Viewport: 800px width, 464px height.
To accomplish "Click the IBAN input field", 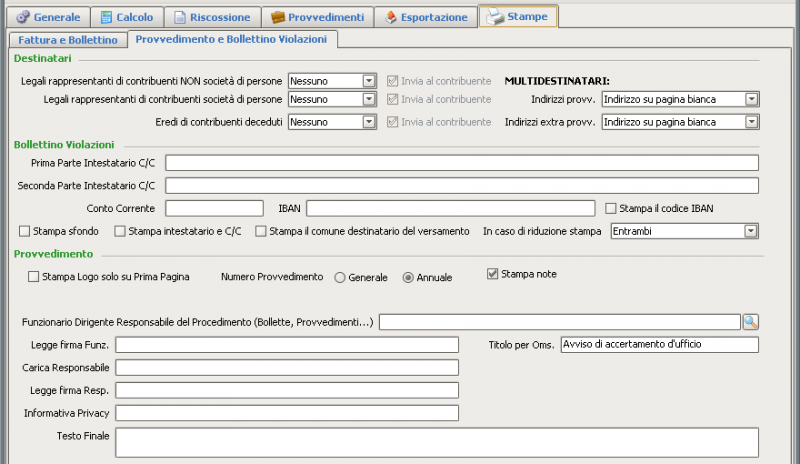I will click(451, 208).
